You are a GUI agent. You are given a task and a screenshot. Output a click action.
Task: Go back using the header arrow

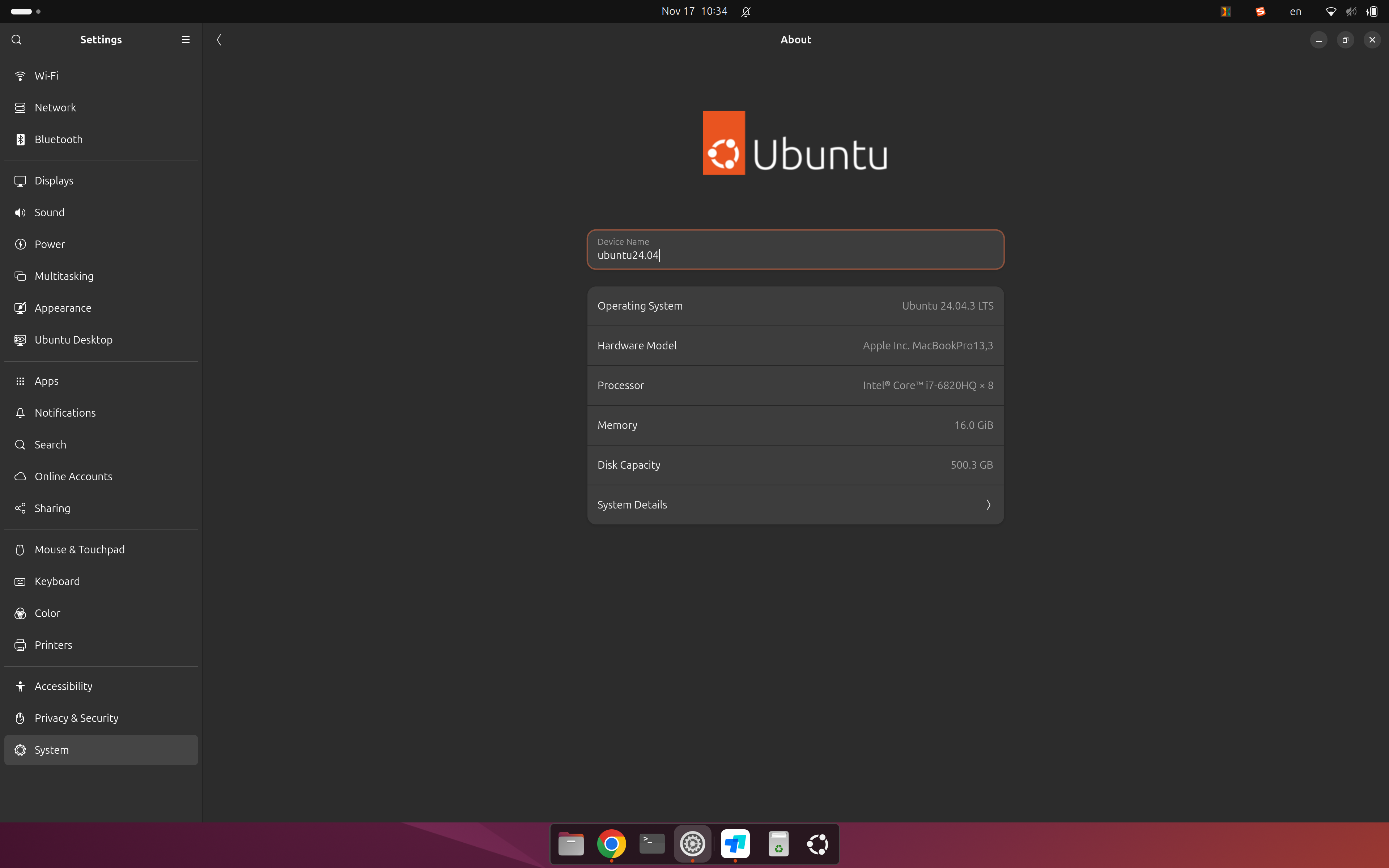click(219, 40)
